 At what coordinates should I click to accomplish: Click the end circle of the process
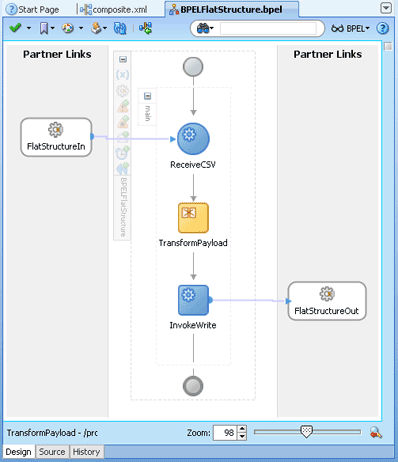[x=193, y=386]
